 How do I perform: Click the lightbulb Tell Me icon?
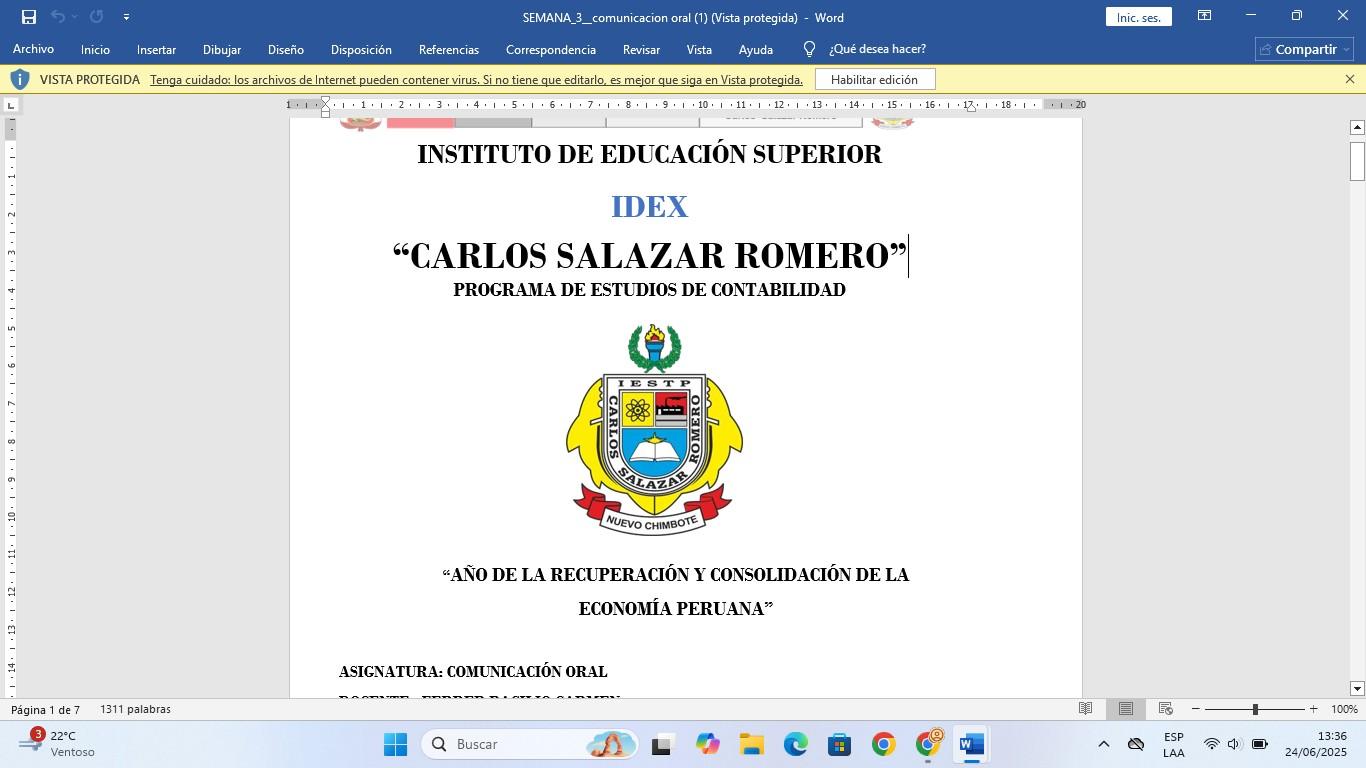(809, 49)
